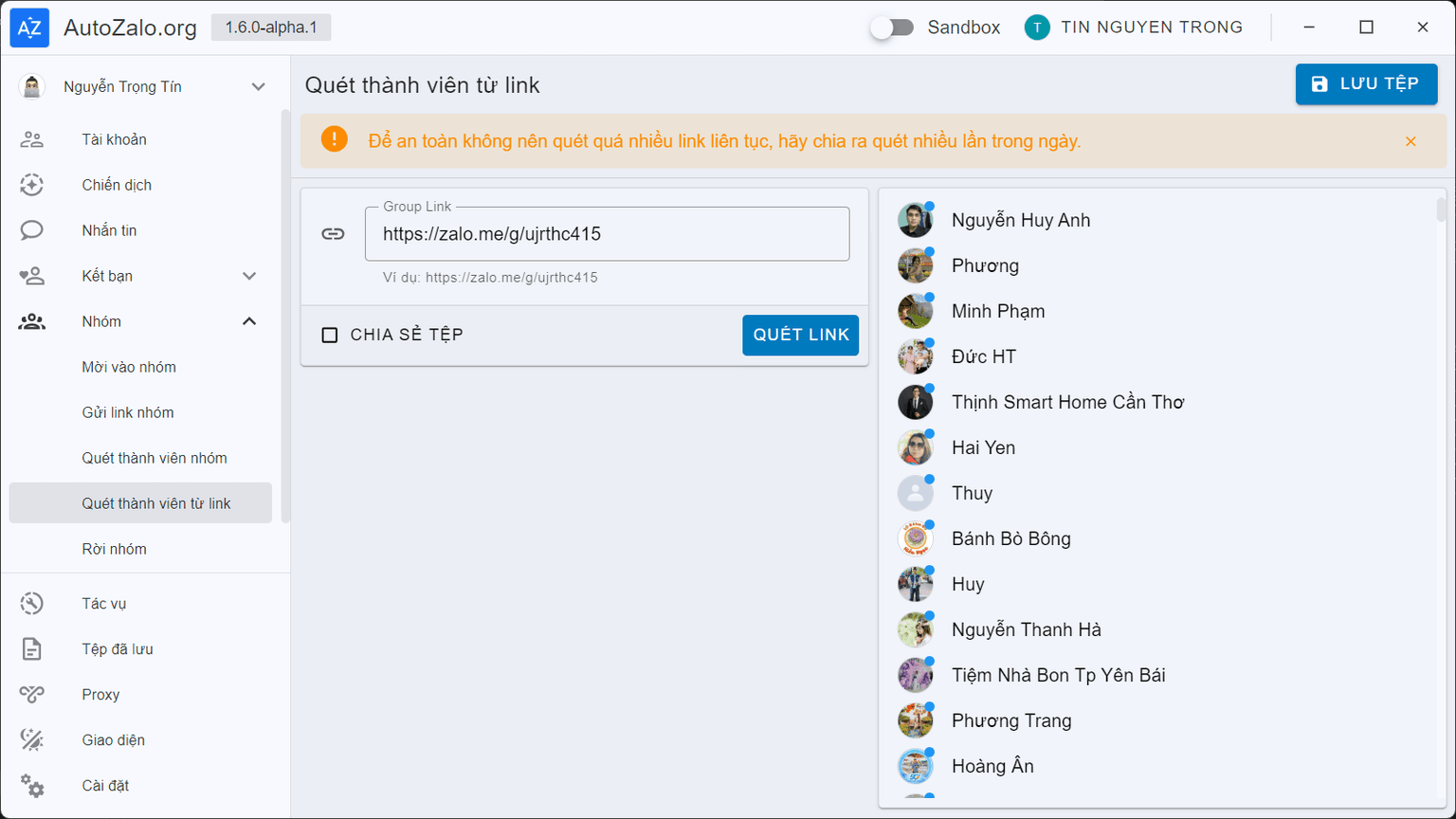Open Tệp đã lưu file icon
Viewport: 1456px width, 819px height.
32,649
